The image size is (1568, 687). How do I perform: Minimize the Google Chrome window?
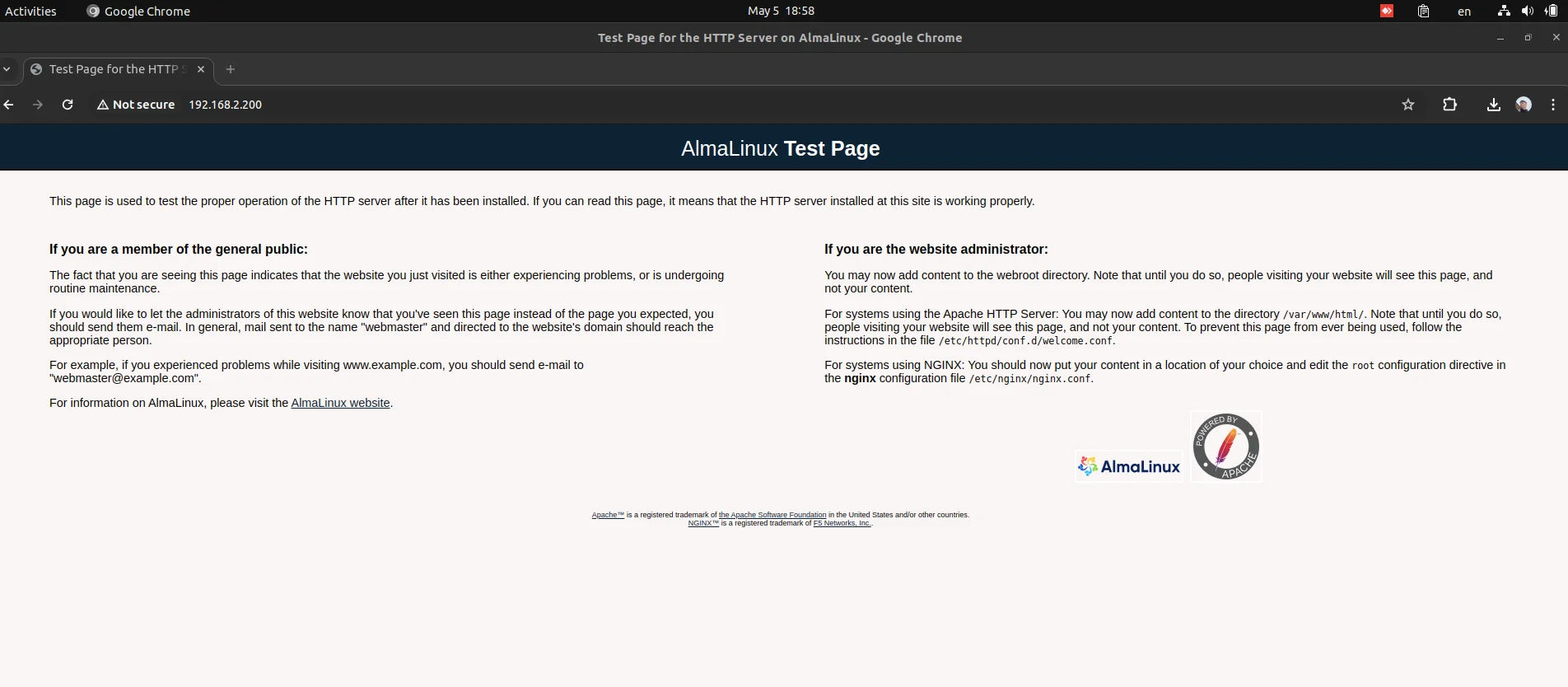point(1500,38)
